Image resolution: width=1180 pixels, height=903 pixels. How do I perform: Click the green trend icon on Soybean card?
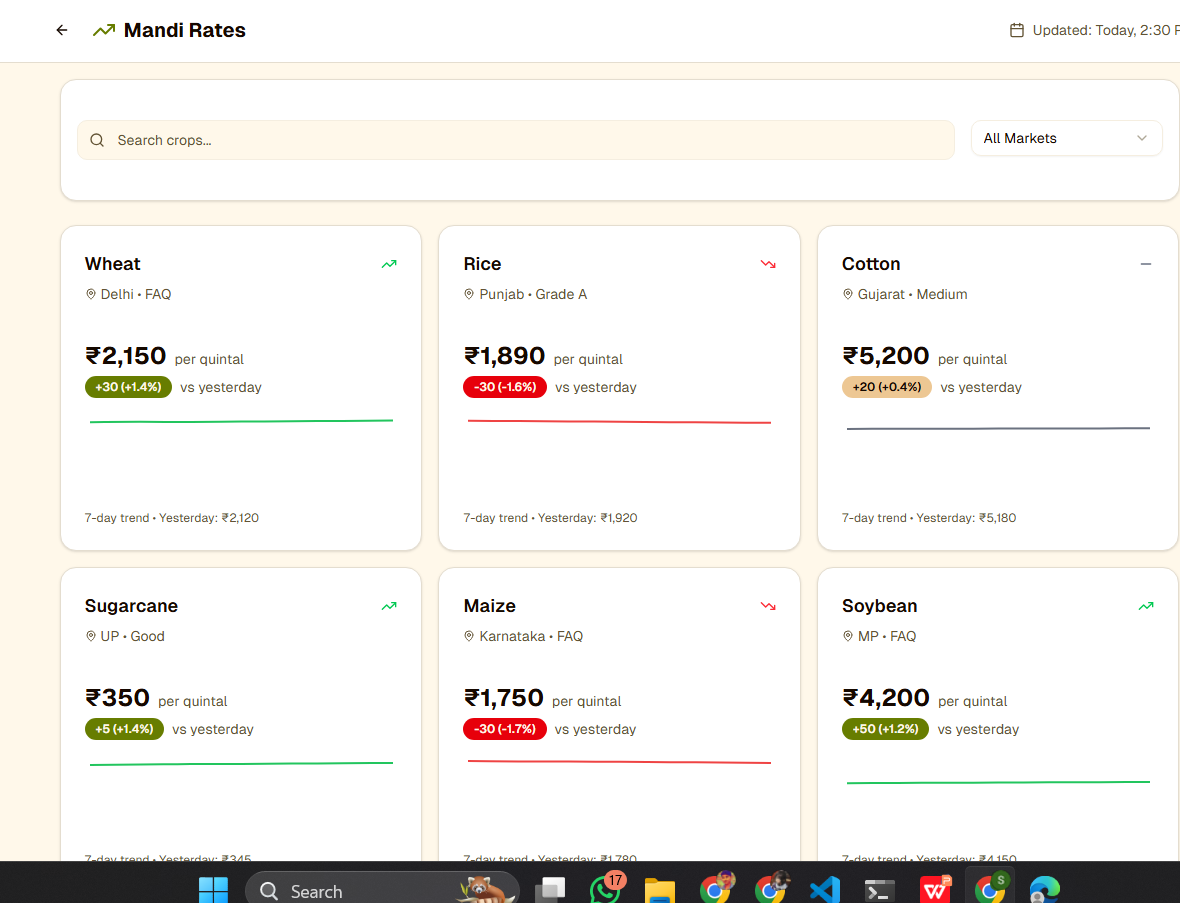(1146, 606)
